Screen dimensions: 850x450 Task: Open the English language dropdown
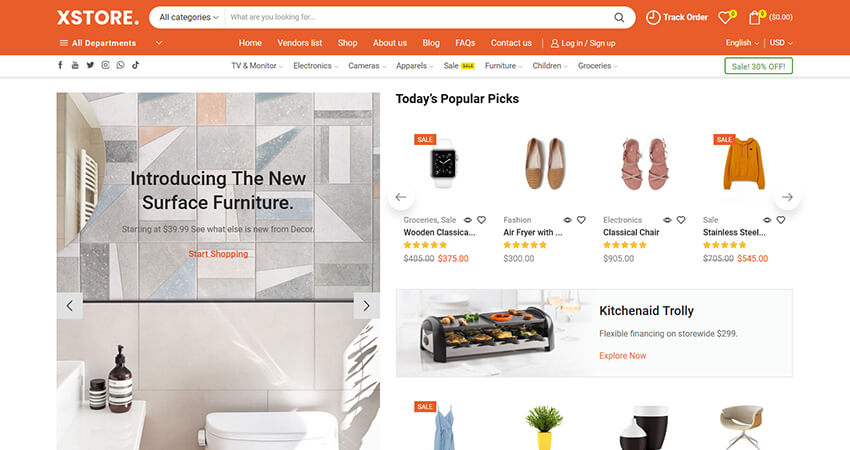tap(742, 43)
